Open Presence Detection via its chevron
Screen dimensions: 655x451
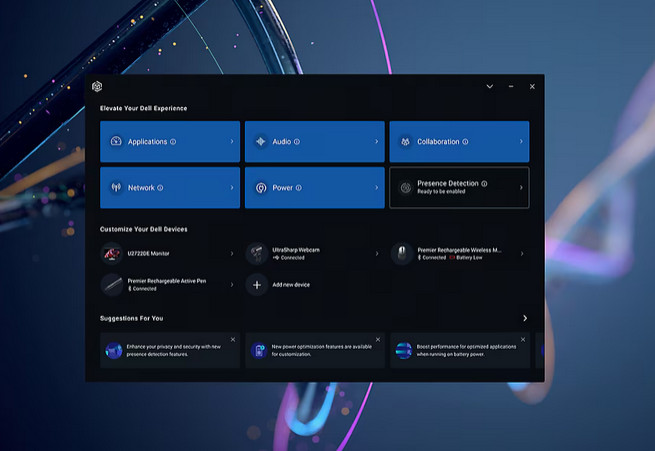click(521, 187)
